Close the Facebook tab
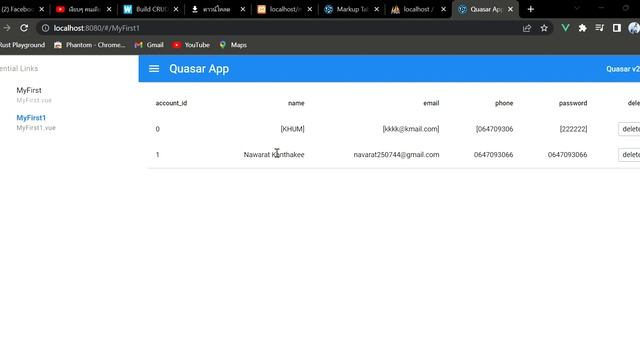This screenshot has height=360, width=640. (42, 9)
